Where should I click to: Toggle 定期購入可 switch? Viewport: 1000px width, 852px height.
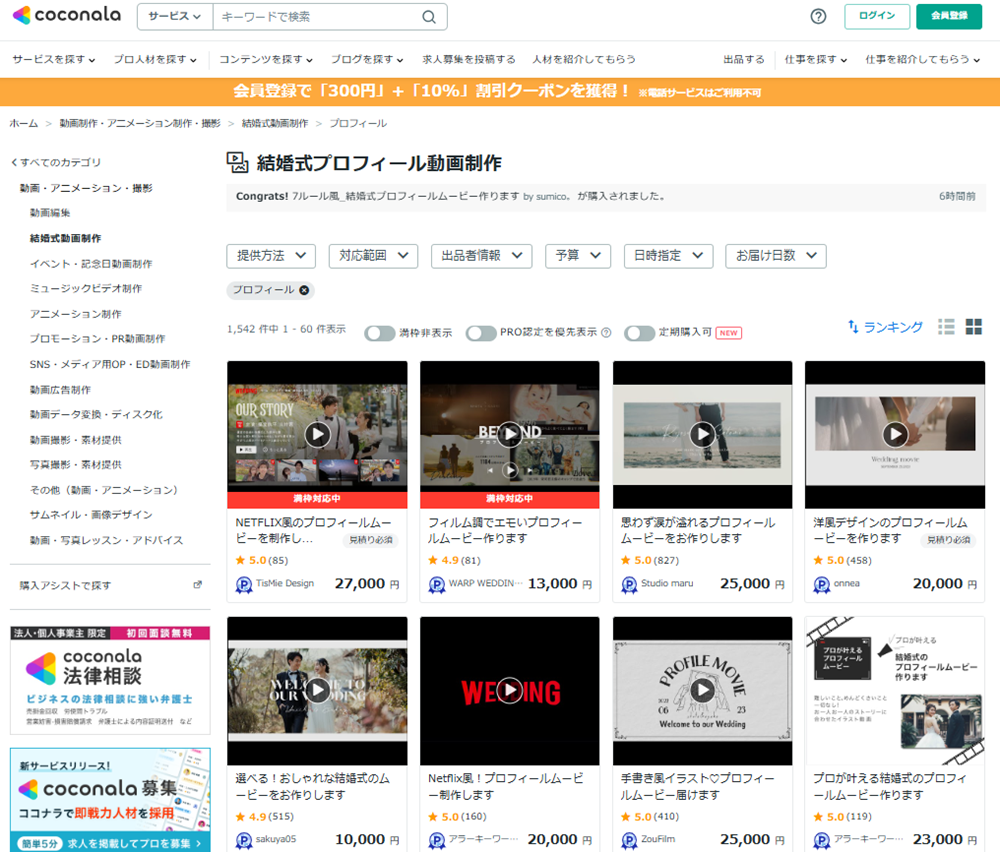tap(640, 333)
